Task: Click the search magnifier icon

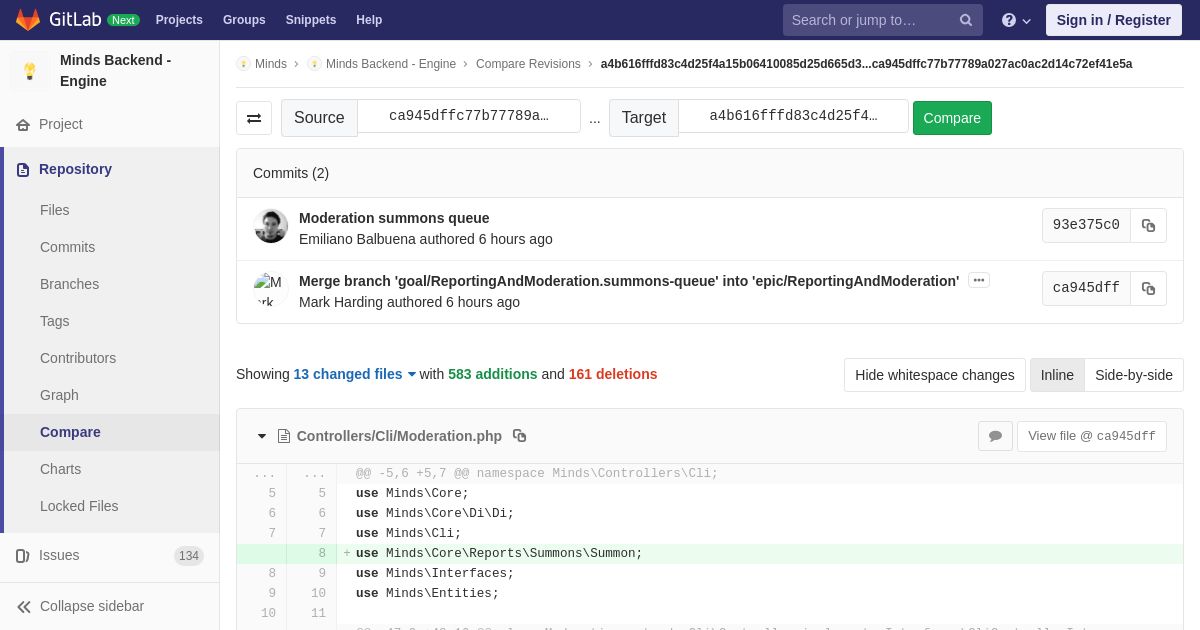Action: tap(966, 20)
